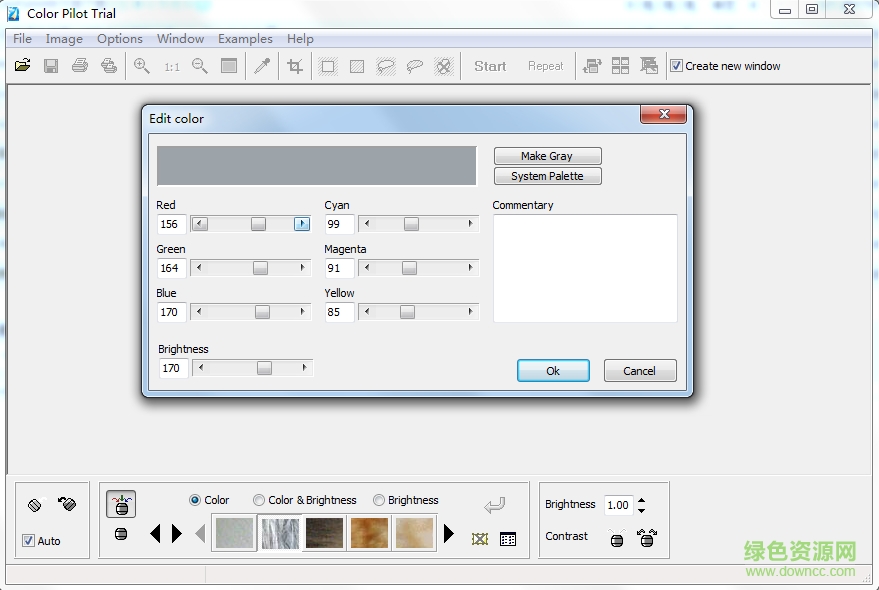Click the zoom in magnifier icon
This screenshot has height=590, width=879.
(x=142, y=66)
